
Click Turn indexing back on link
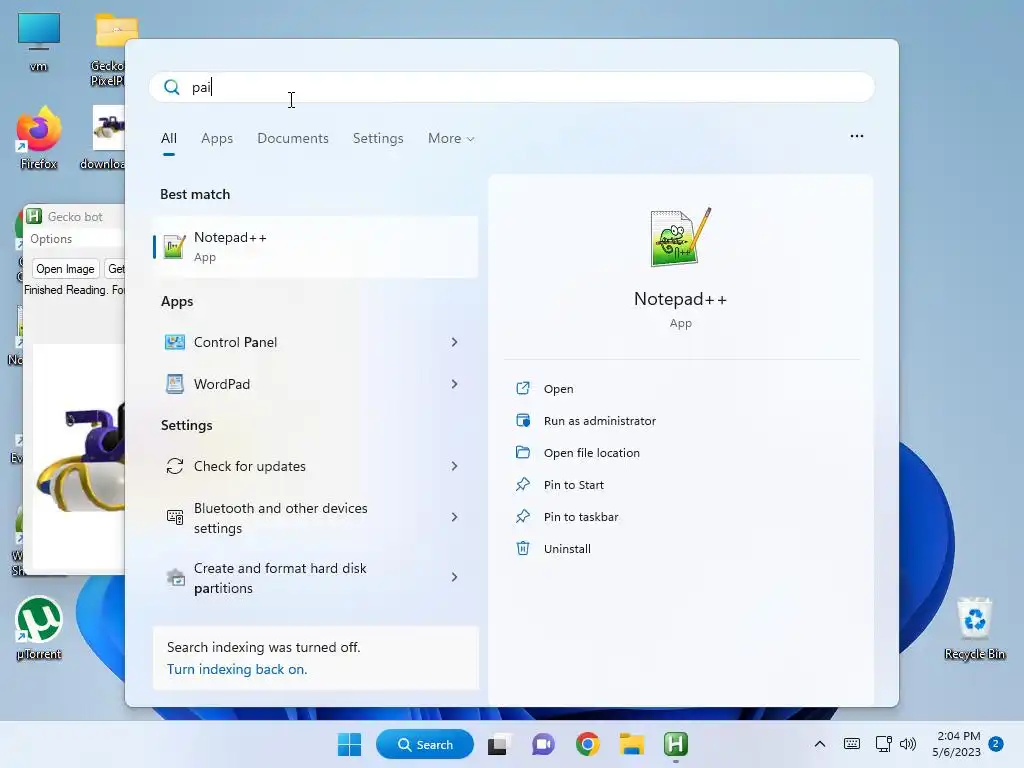pos(237,669)
